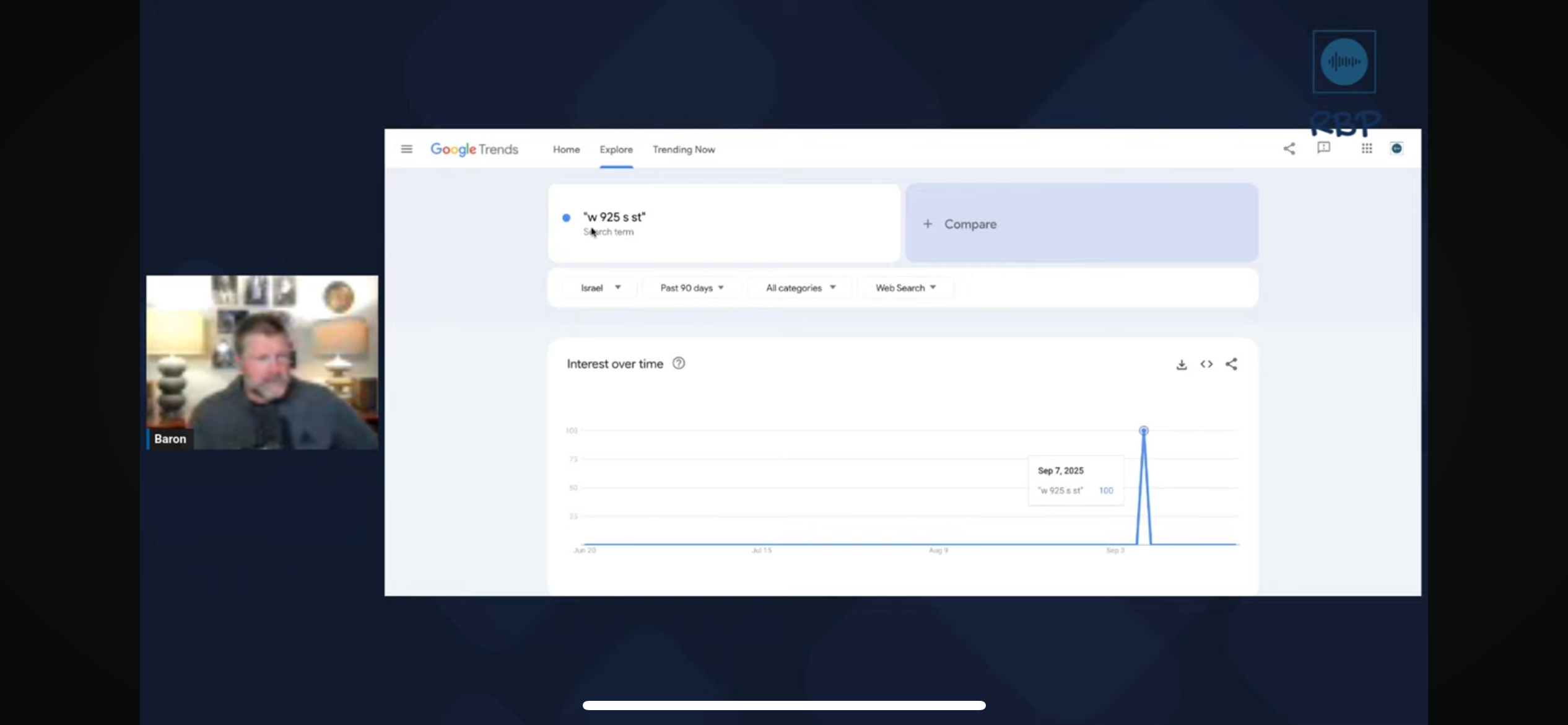Open the Israel region dropdown

pos(600,288)
